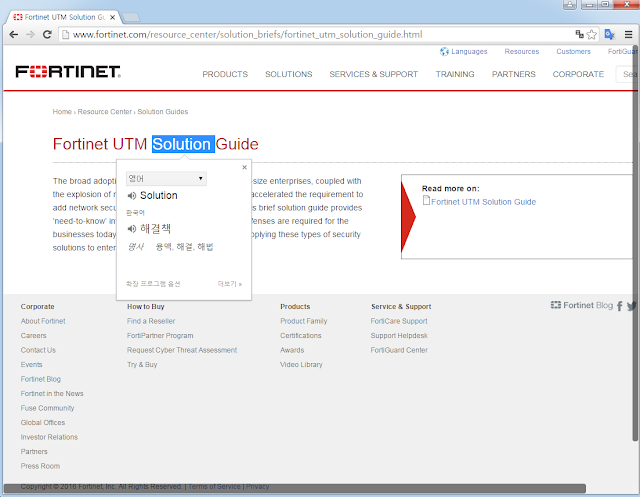Open Contact Us footer link
The height and width of the screenshot is (497, 640).
point(38,350)
